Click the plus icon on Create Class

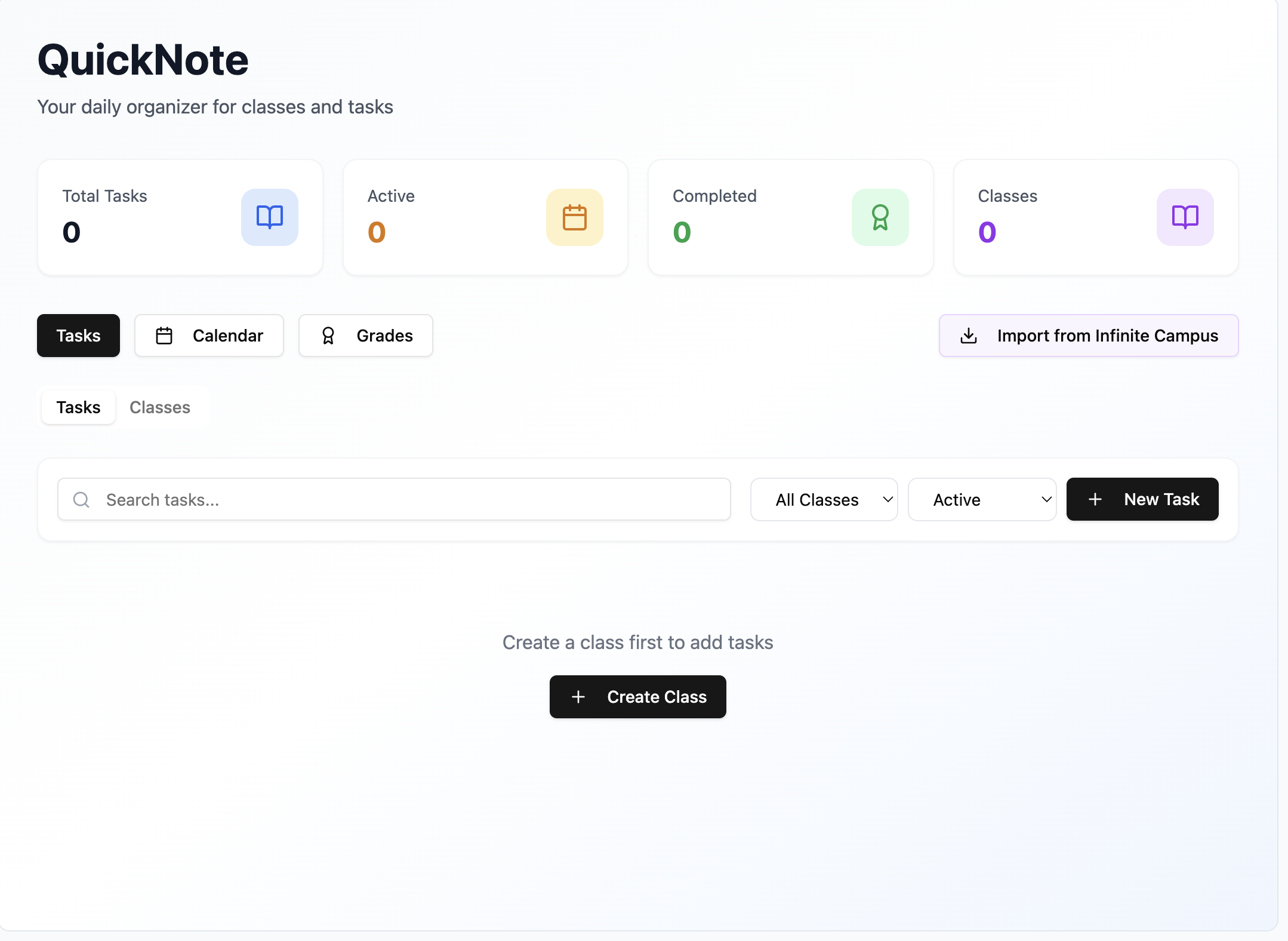[x=578, y=697]
